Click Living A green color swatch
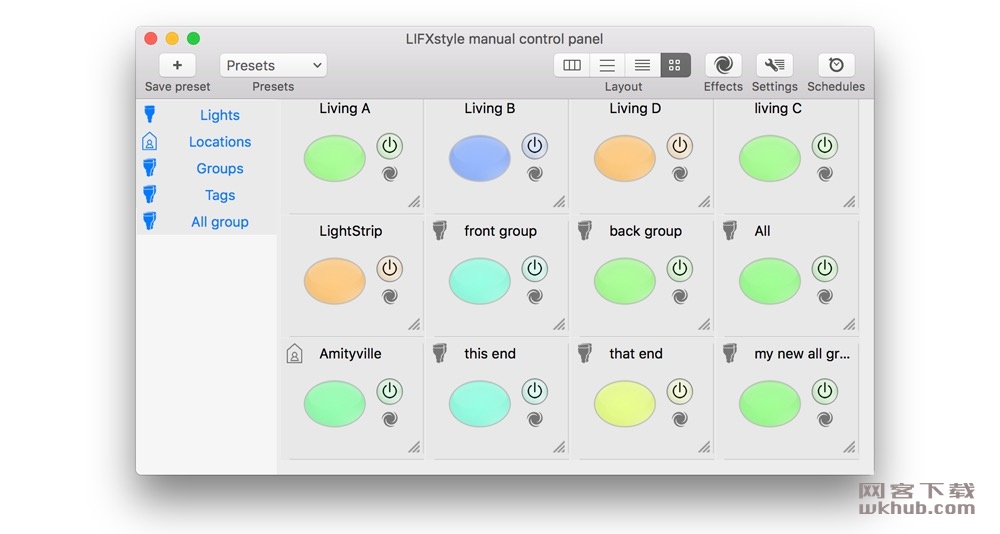The height and width of the screenshot is (534, 1000). pos(335,158)
